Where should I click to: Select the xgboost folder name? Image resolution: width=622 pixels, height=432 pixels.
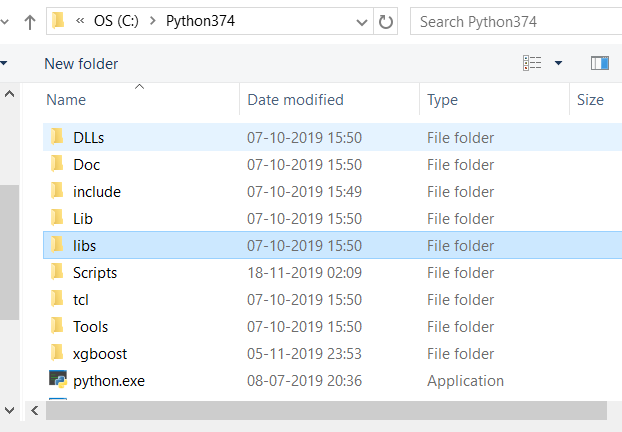100,354
